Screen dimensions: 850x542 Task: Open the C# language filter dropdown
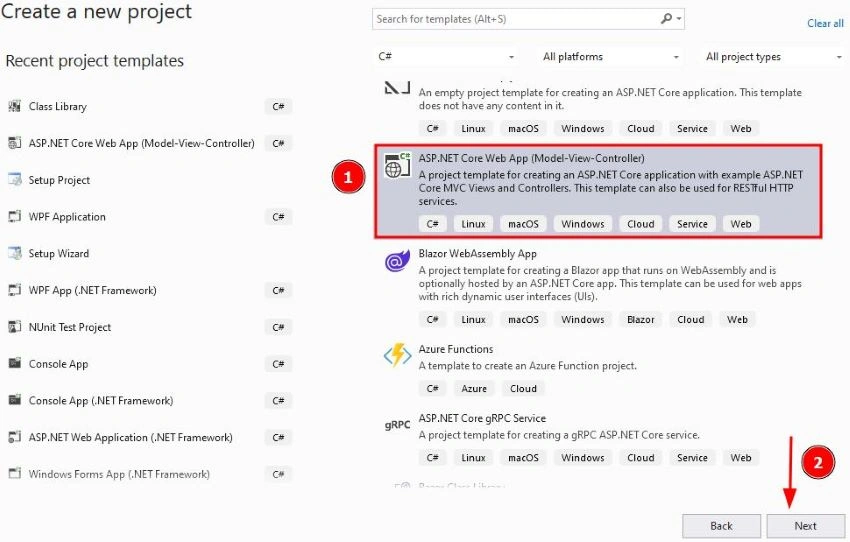tap(446, 56)
